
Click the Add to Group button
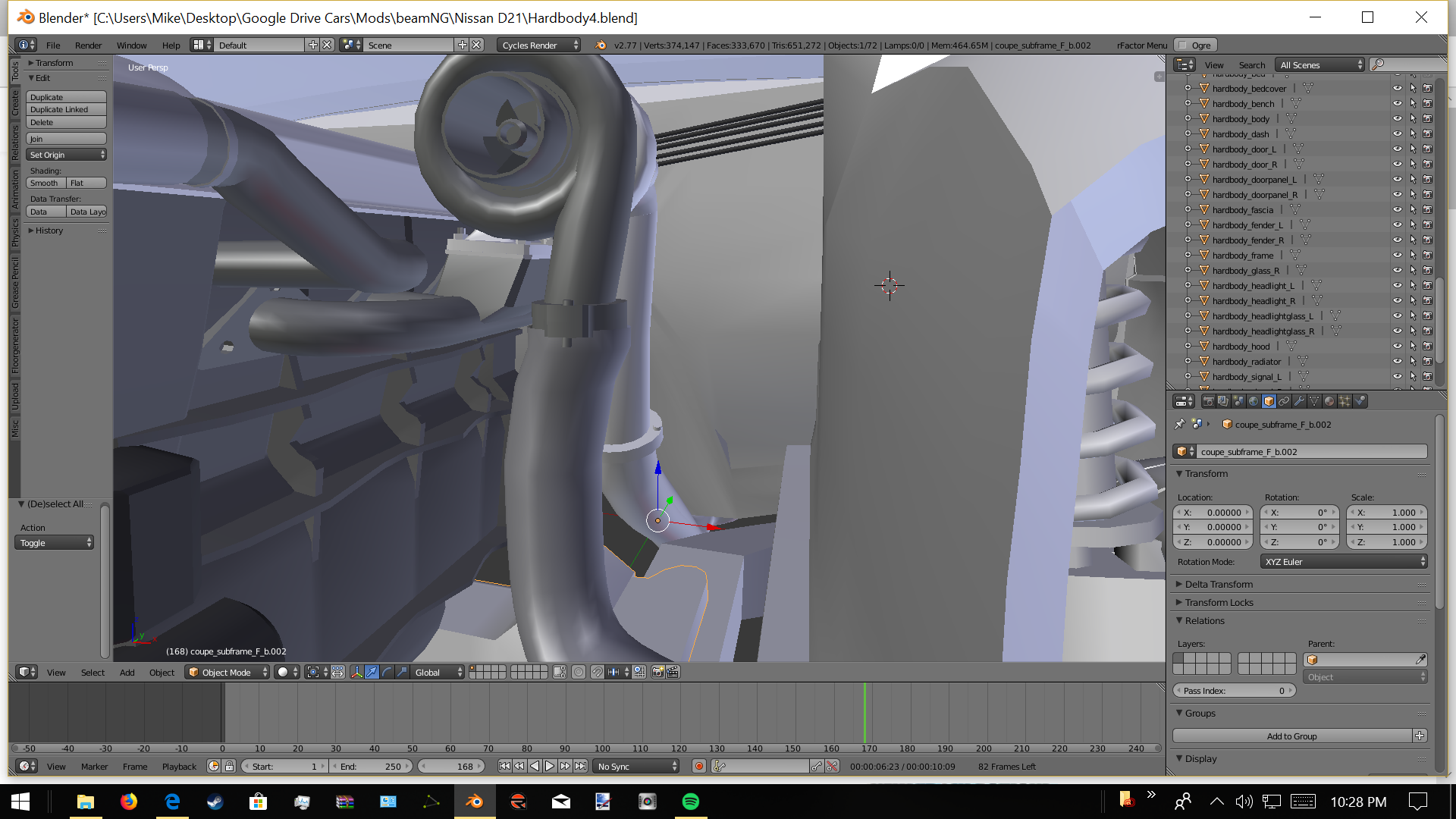[1291, 736]
